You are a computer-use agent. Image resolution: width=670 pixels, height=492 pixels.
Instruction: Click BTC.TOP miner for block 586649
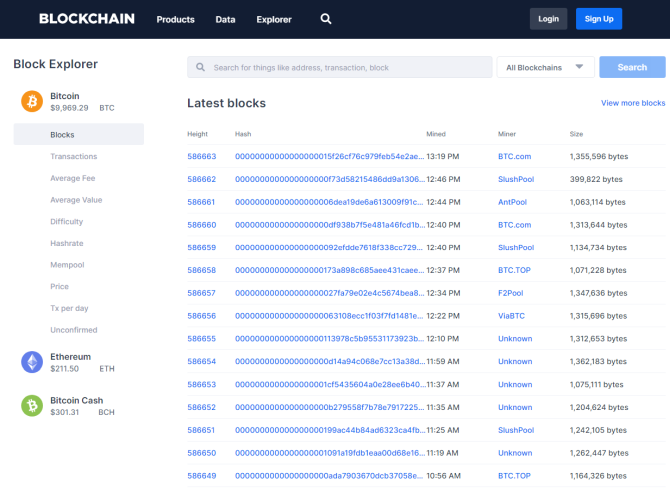click(514, 476)
